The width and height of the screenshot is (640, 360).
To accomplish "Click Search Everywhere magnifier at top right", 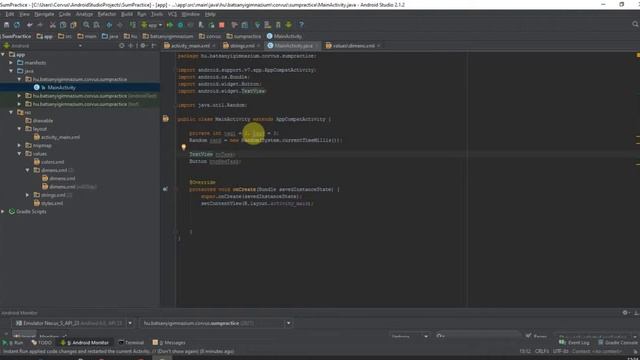I will [x=636, y=24].
